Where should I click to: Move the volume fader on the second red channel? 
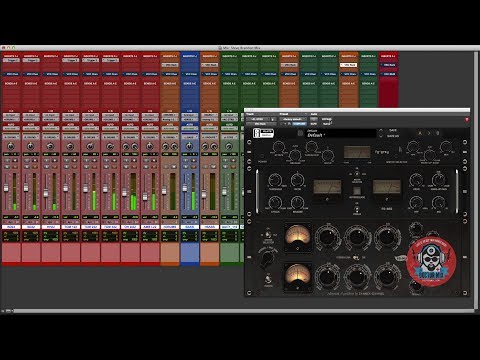pyautogui.click(x=26, y=188)
